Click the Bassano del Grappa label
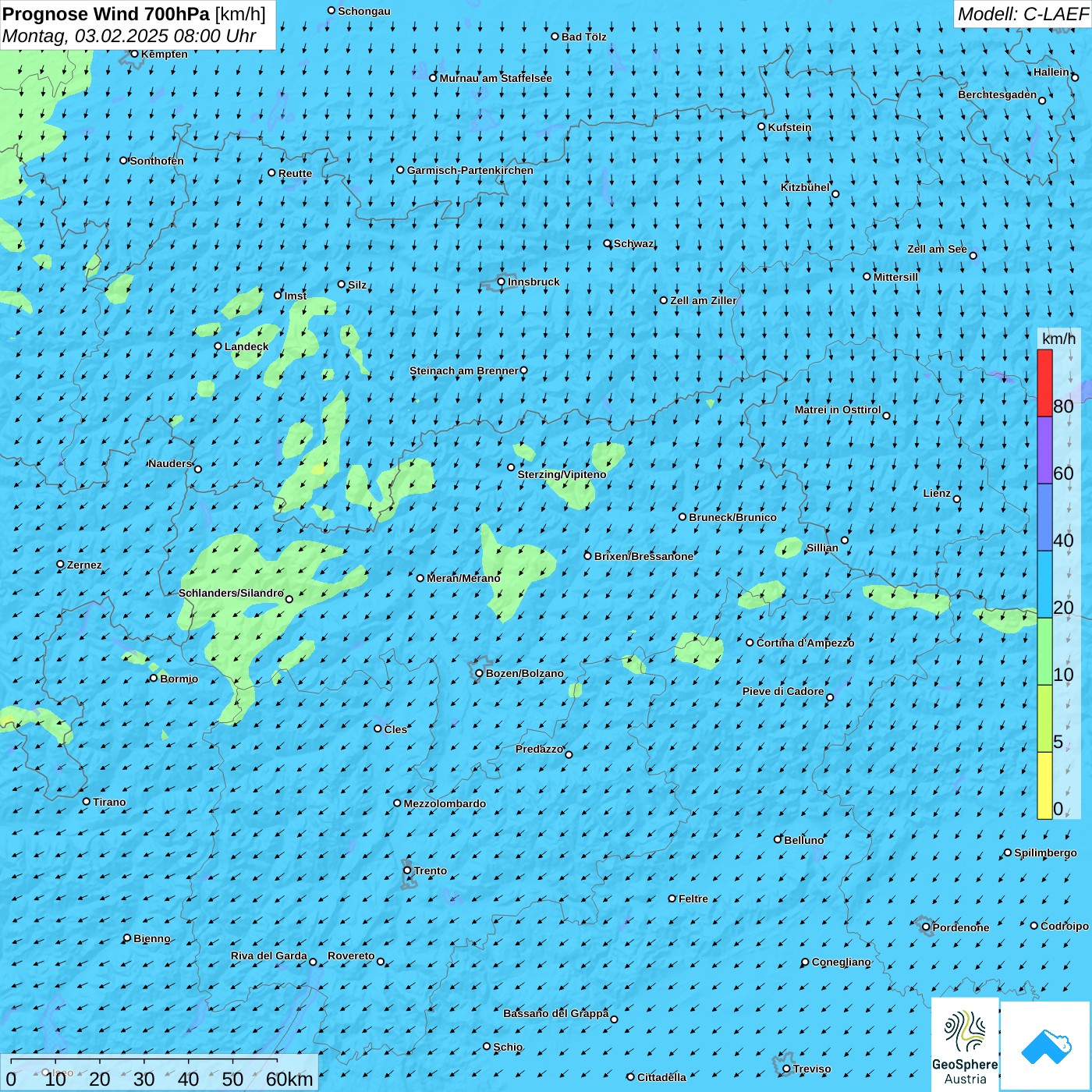 coord(555,1013)
